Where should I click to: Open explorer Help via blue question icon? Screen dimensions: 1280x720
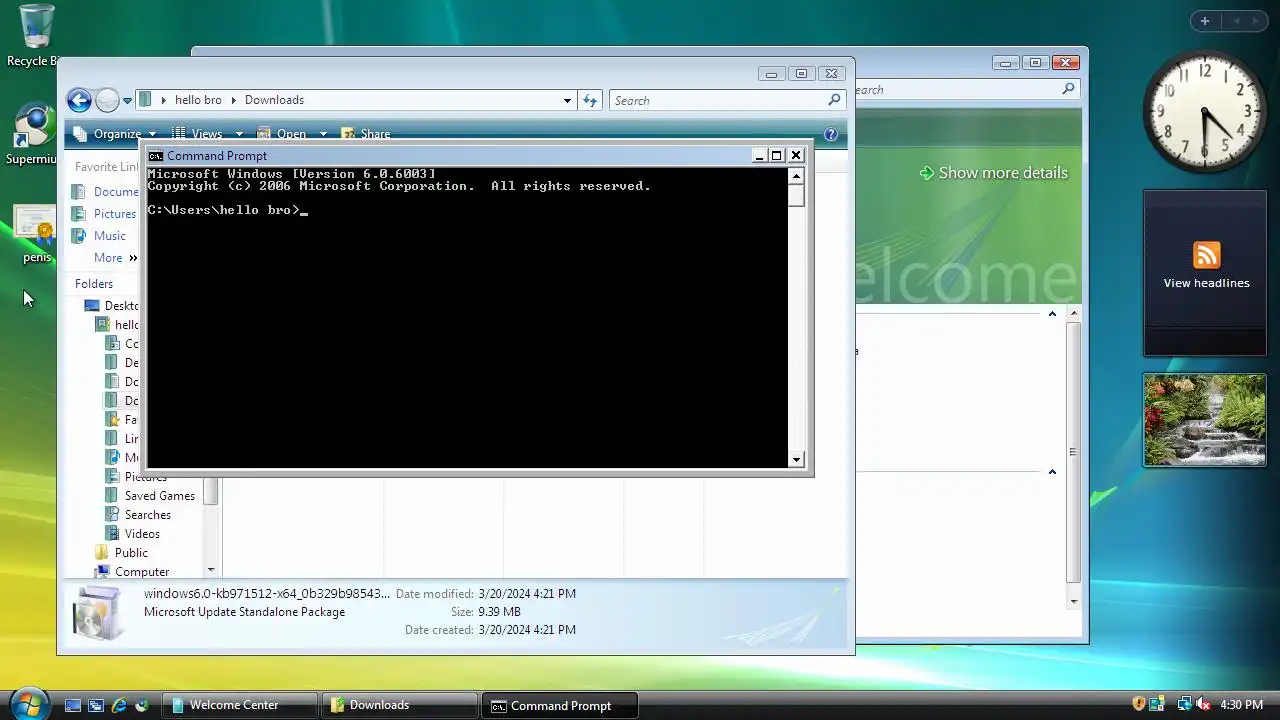coord(830,134)
